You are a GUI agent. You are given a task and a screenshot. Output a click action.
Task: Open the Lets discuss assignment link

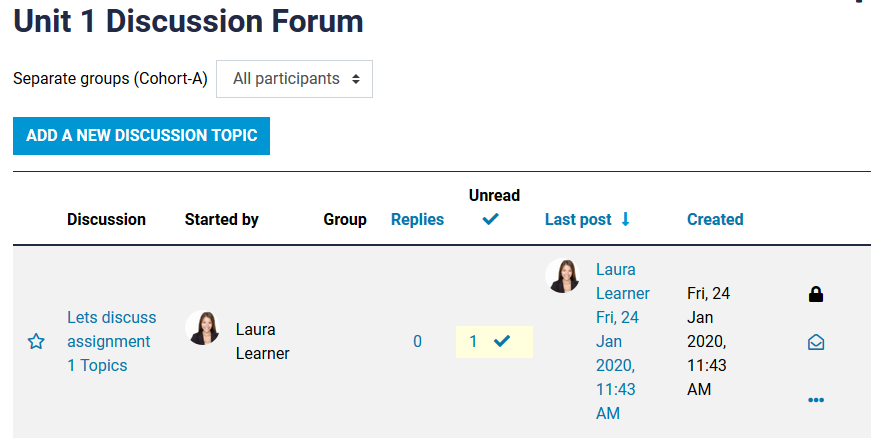tap(112, 329)
